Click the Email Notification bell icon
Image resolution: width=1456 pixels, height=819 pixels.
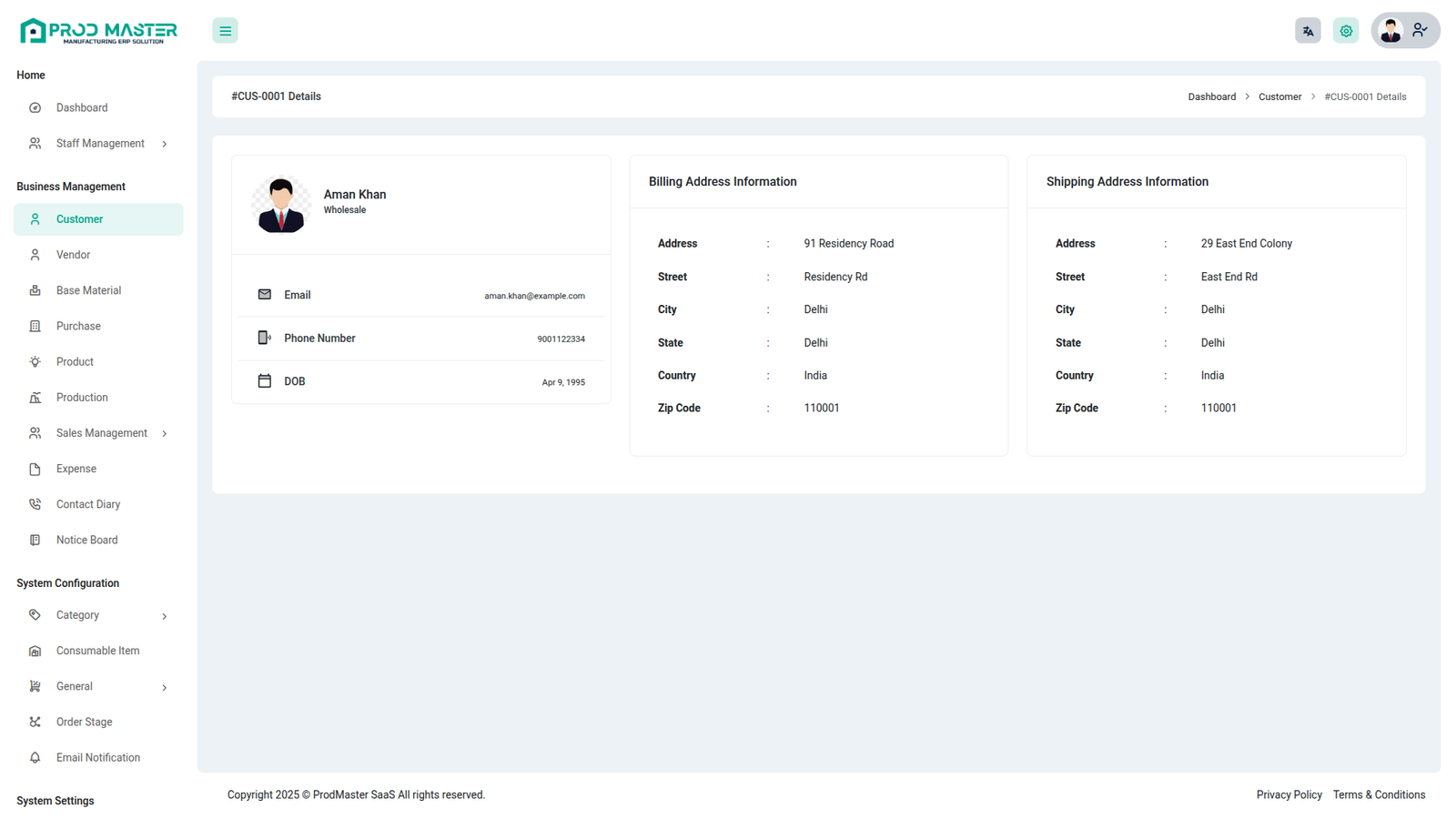35,757
